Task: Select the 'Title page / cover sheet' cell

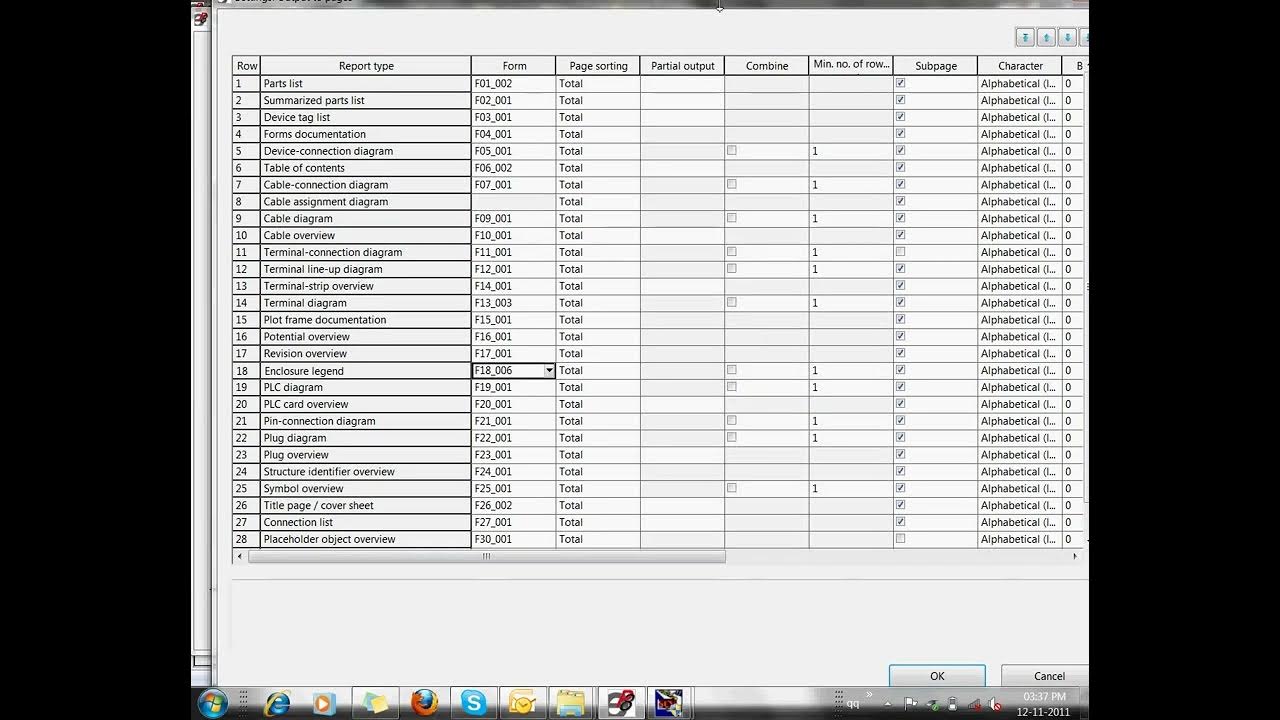Action: pyautogui.click(x=366, y=505)
